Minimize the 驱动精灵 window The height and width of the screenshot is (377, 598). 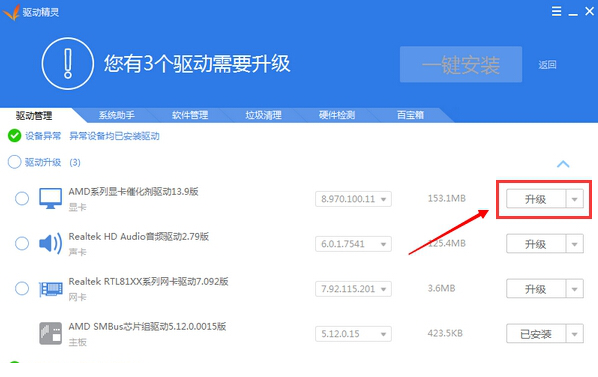click(573, 14)
